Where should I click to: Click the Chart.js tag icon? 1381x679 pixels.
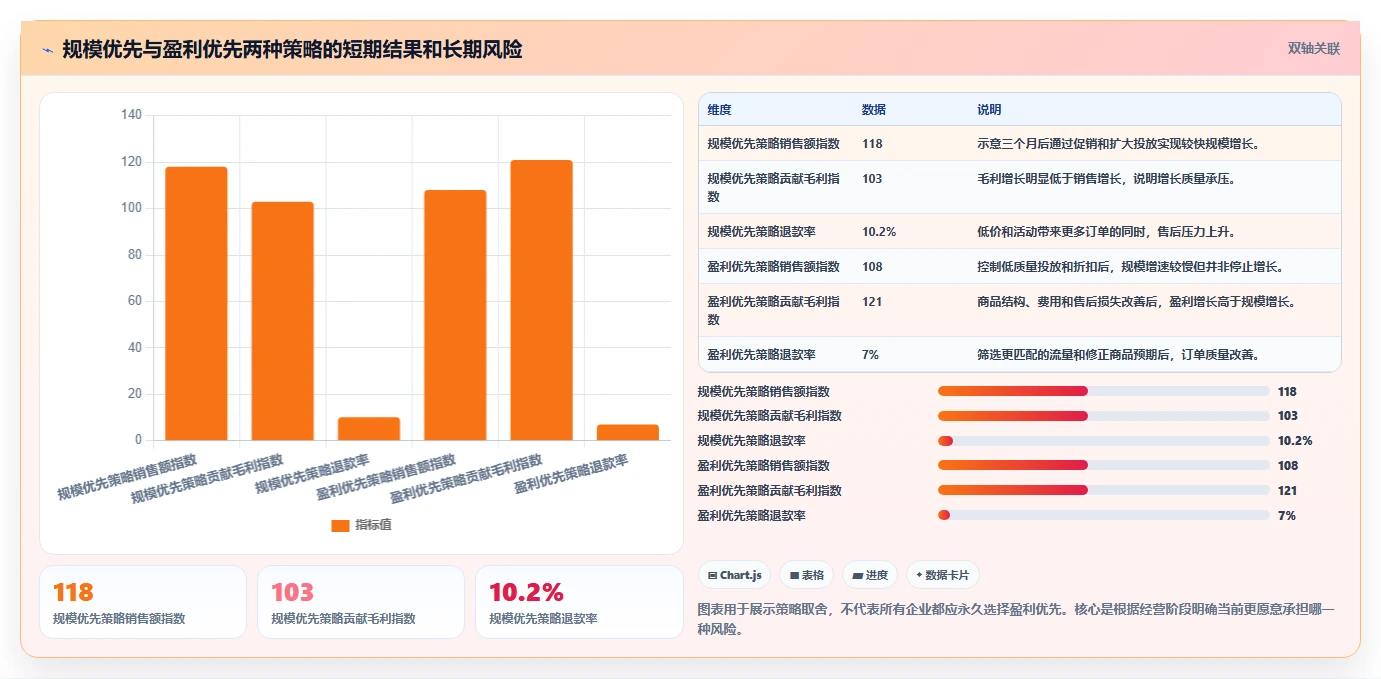(x=712, y=575)
